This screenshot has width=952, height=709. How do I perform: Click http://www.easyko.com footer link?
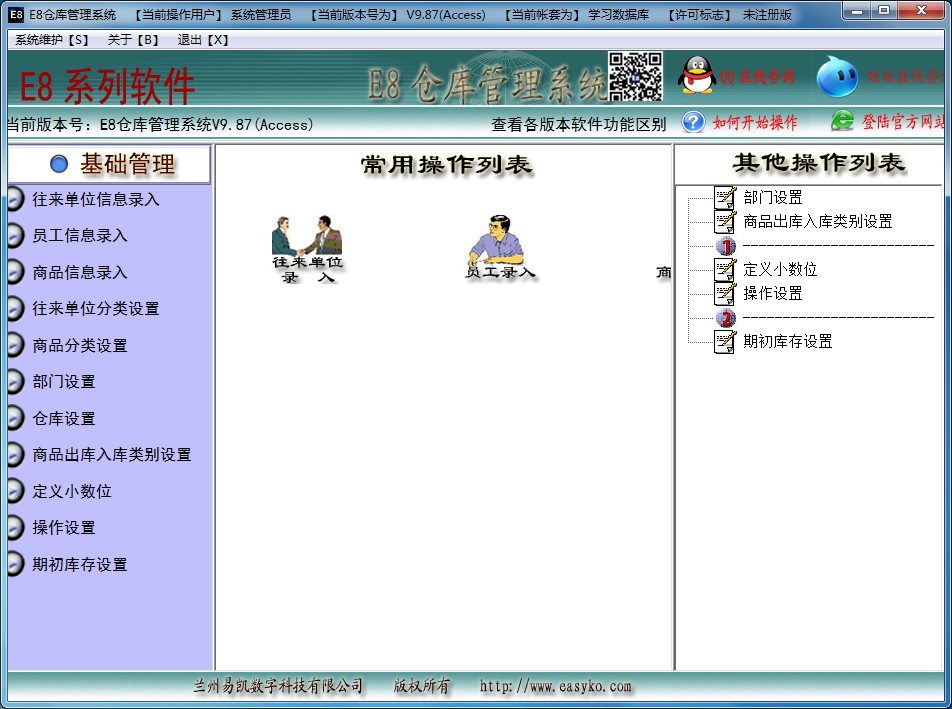tap(556, 687)
